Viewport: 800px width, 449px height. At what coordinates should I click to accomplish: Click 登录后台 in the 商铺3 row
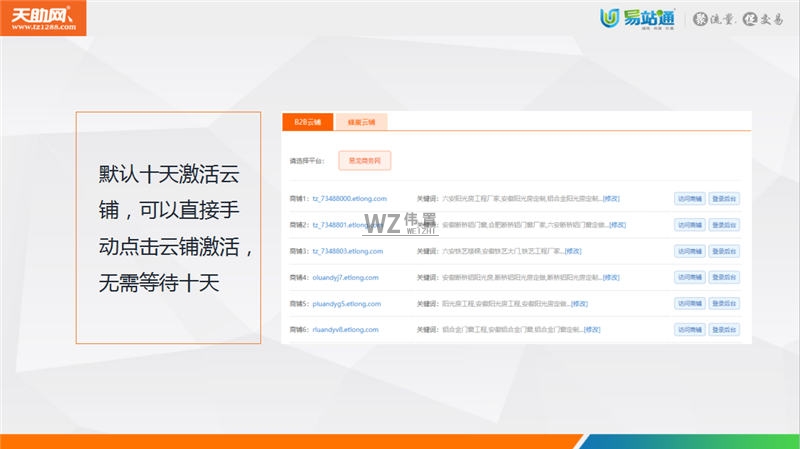pyautogui.click(x=724, y=251)
